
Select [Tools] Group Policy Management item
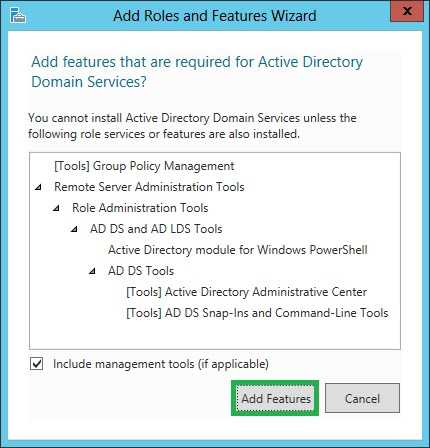pyautogui.click(x=144, y=166)
